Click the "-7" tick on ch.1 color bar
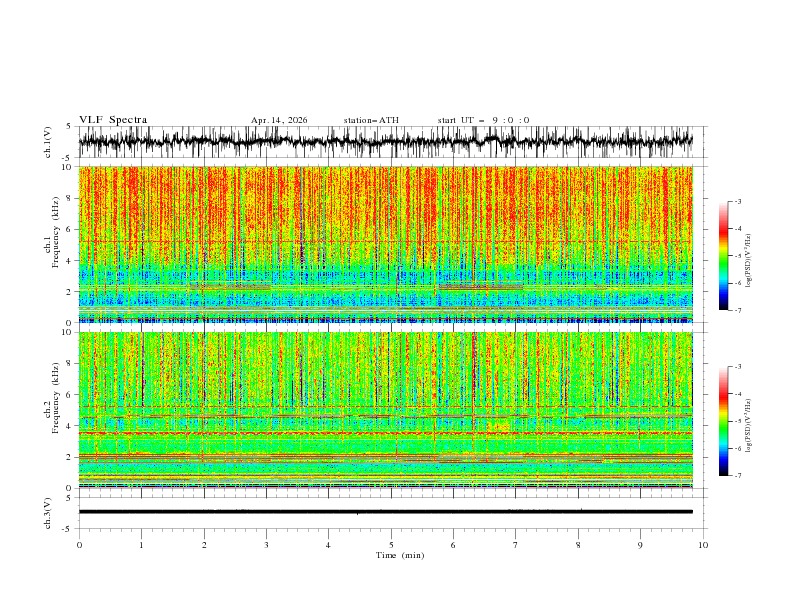 click(x=738, y=310)
